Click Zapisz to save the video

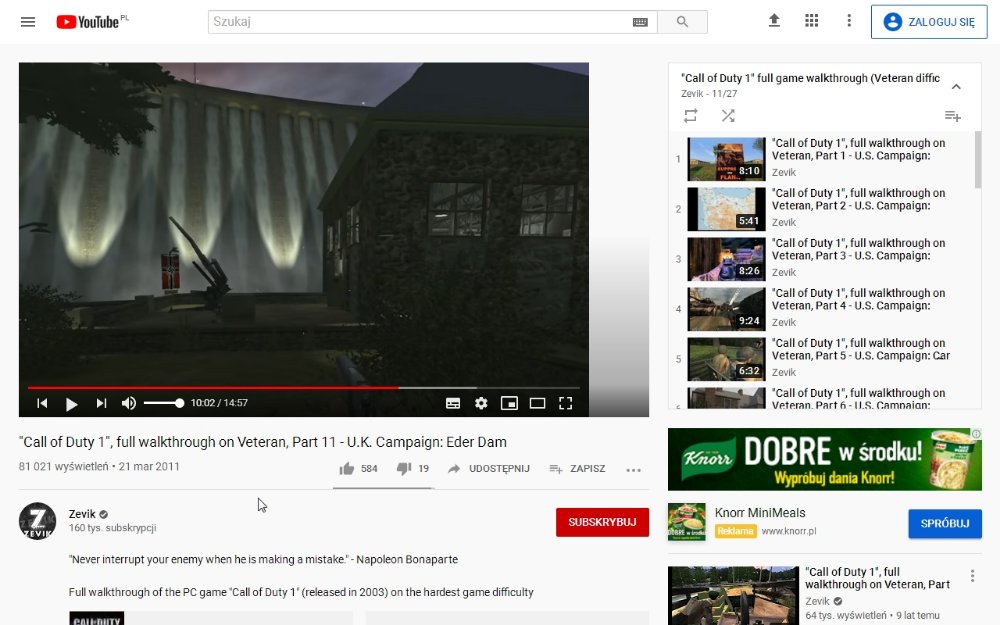(577, 469)
